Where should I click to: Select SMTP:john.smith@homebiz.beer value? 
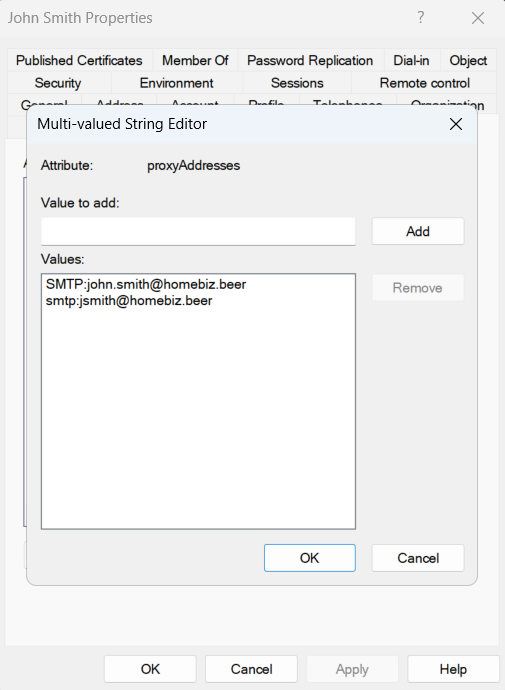[146, 284]
